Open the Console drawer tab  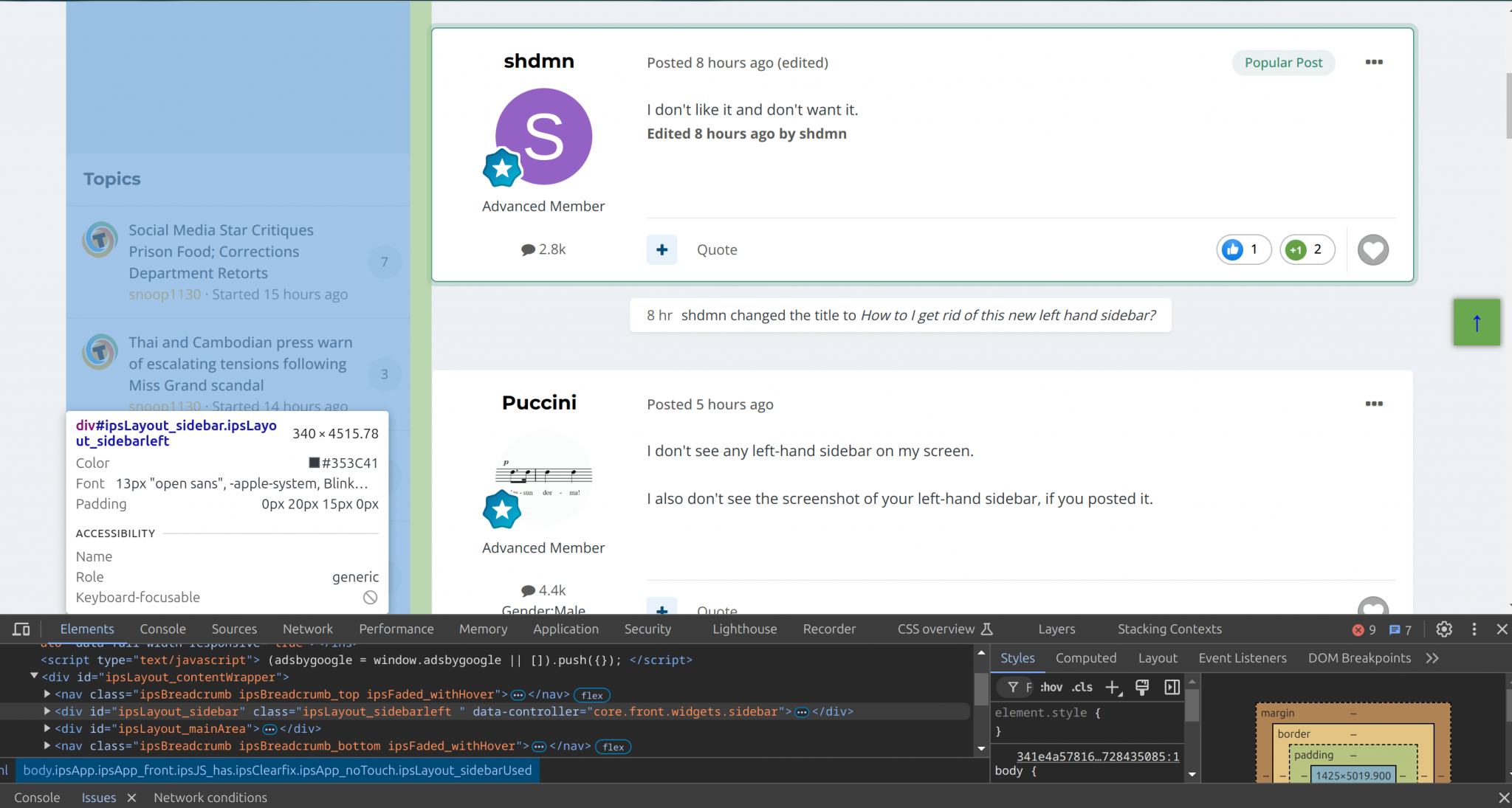pyautogui.click(x=37, y=798)
